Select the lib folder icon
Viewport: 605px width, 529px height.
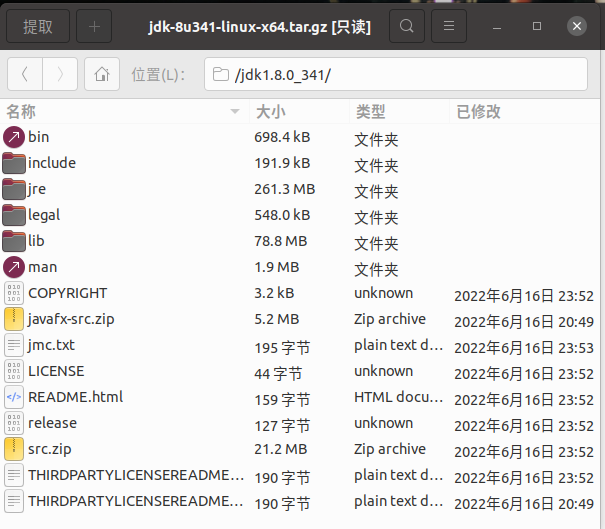point(14,241)
